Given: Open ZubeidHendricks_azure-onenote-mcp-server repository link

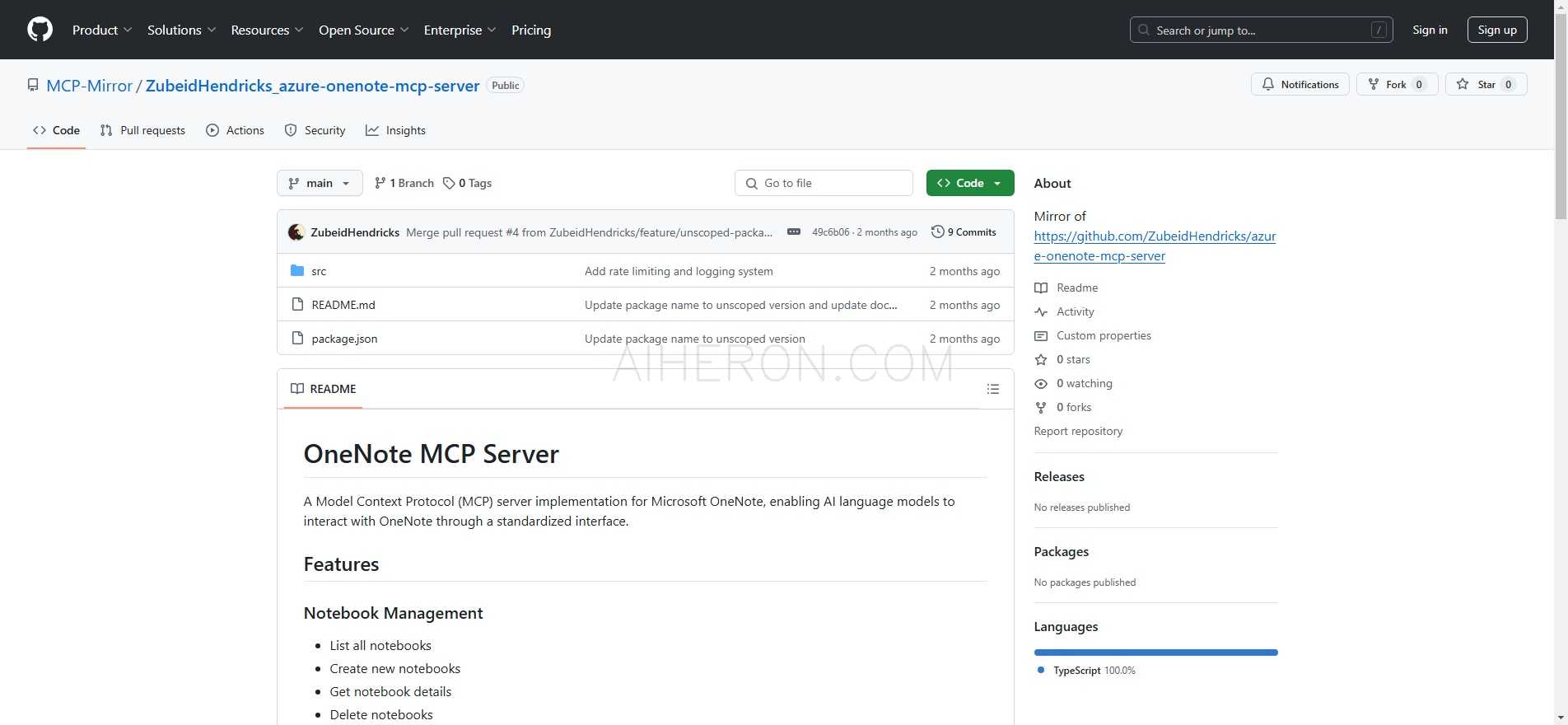Looking at the screenshot, I should click(312, 86).
